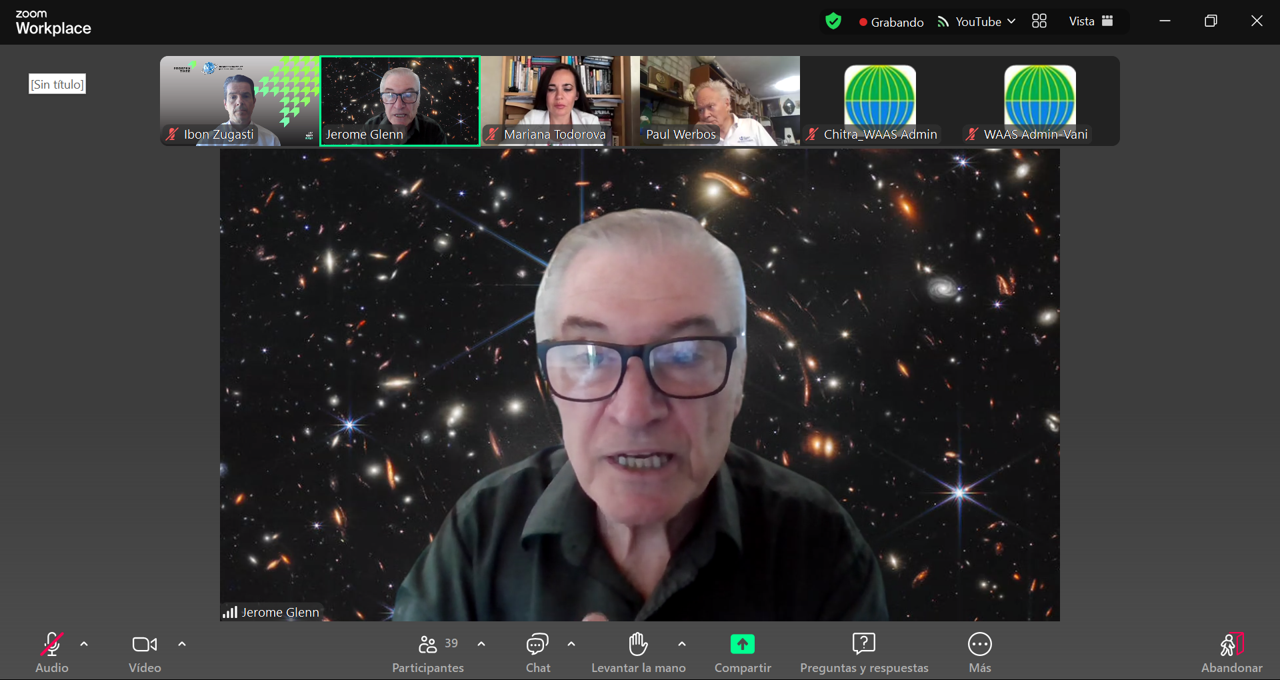Unmute the microphone via Audio button

(51, 645)
